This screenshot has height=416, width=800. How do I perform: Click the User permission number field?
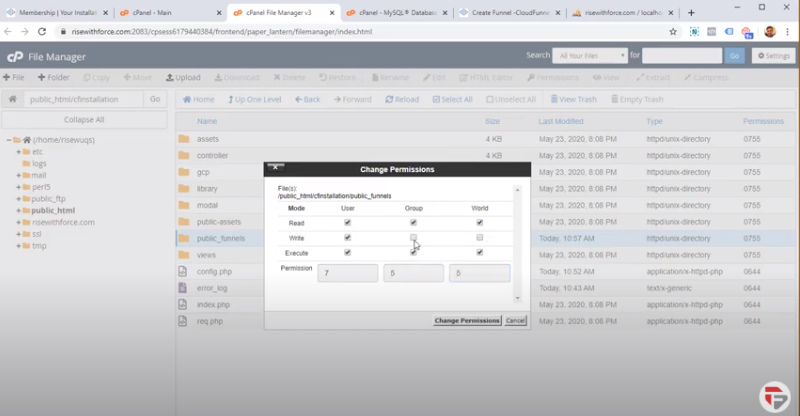click(x=347, y=273)
